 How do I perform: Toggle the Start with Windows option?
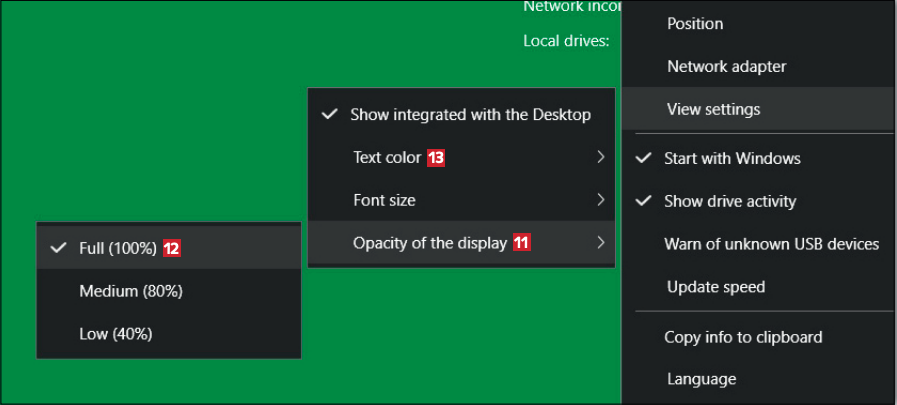click(731, 158)
